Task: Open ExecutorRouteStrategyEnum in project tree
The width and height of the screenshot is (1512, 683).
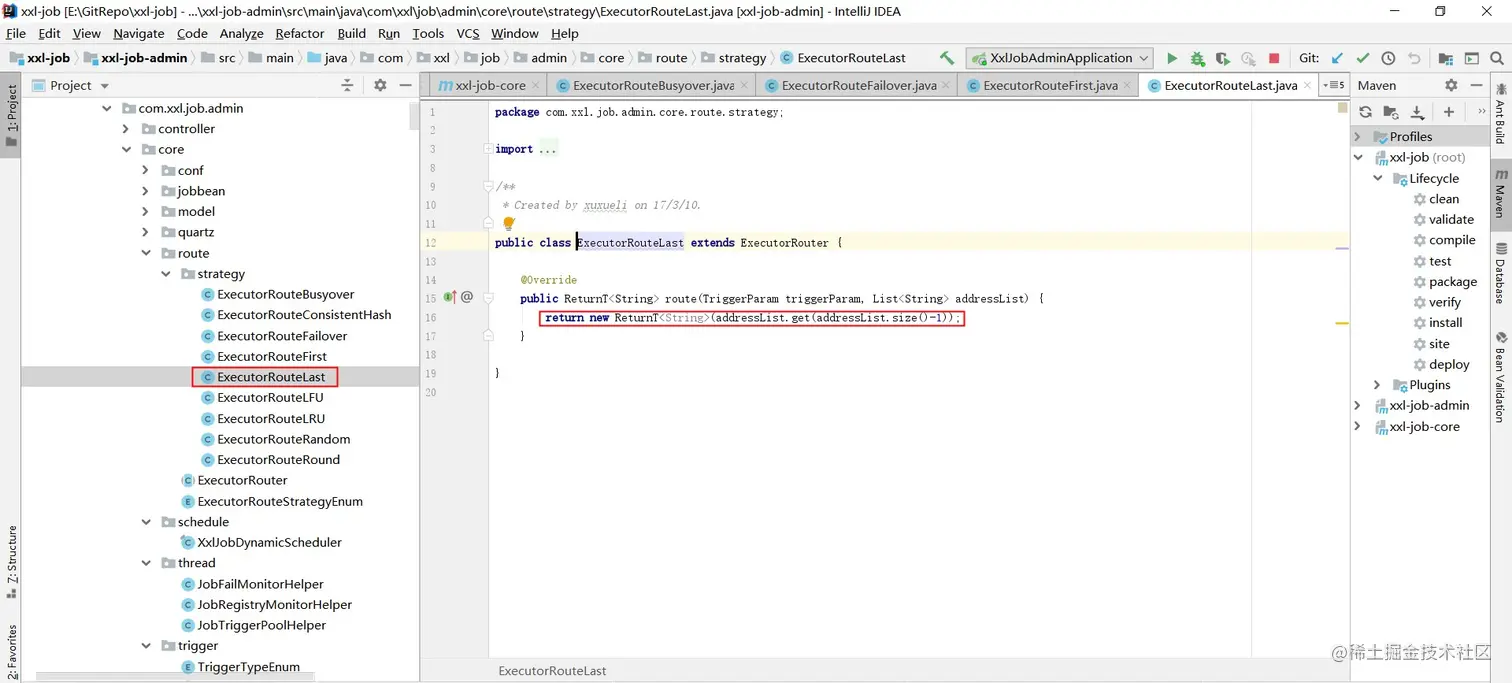Action: click(x=271, y=501)
